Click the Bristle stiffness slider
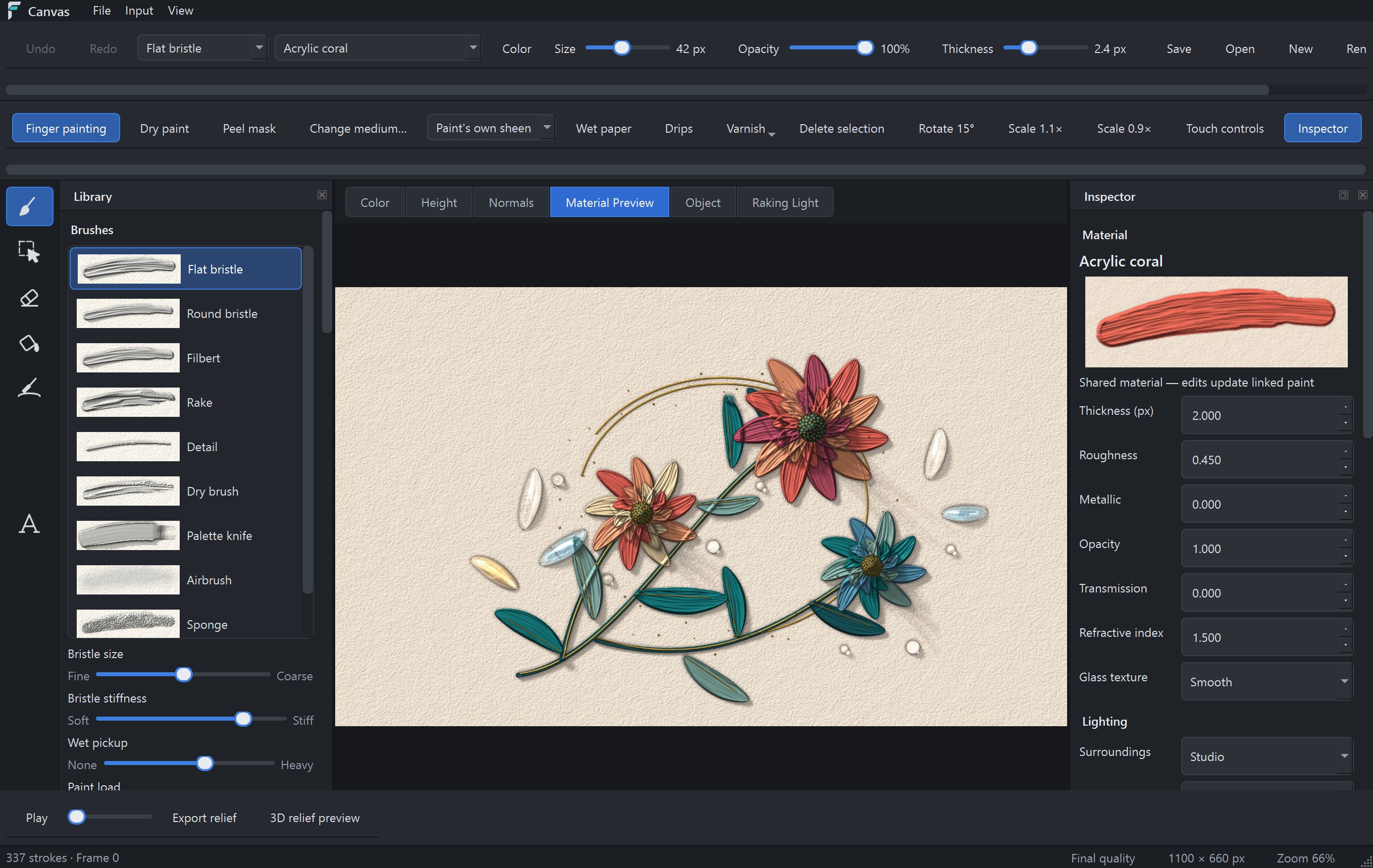The width and height of the screenshot is (1373, 868). [x=191, y=719]
